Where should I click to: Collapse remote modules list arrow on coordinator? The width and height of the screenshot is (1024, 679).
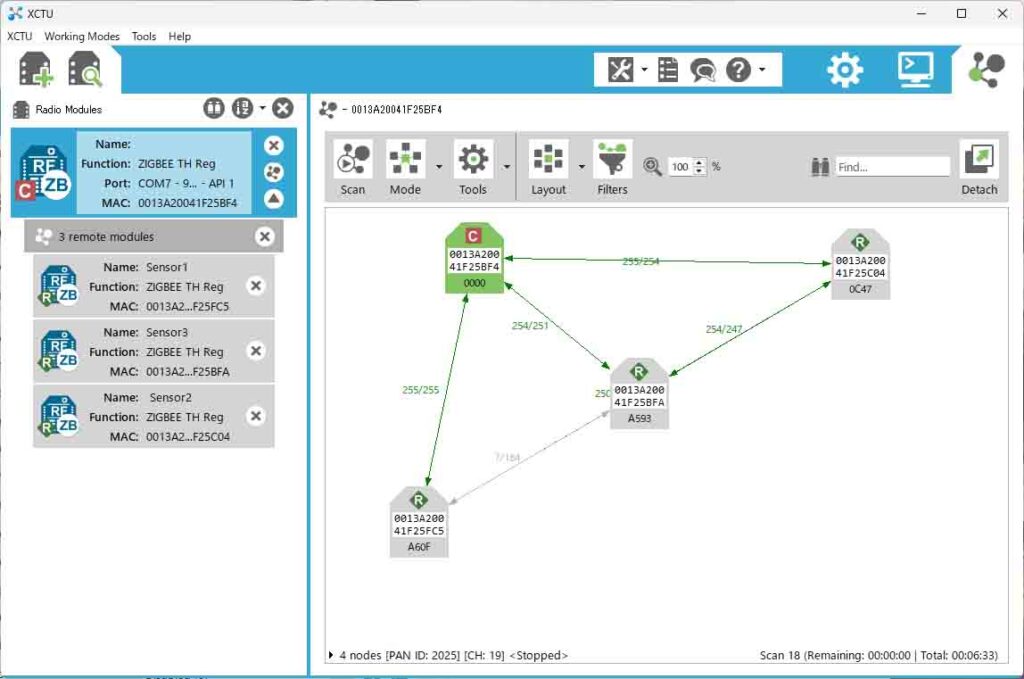[x=274, y=198]
